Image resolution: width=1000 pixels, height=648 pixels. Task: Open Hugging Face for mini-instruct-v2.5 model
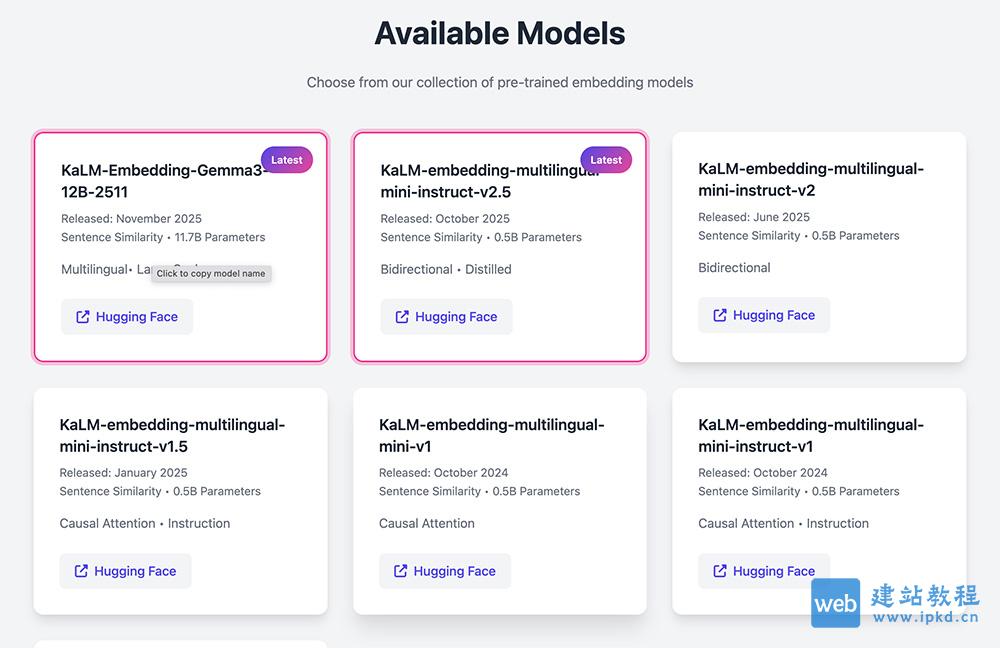[446, 317]
